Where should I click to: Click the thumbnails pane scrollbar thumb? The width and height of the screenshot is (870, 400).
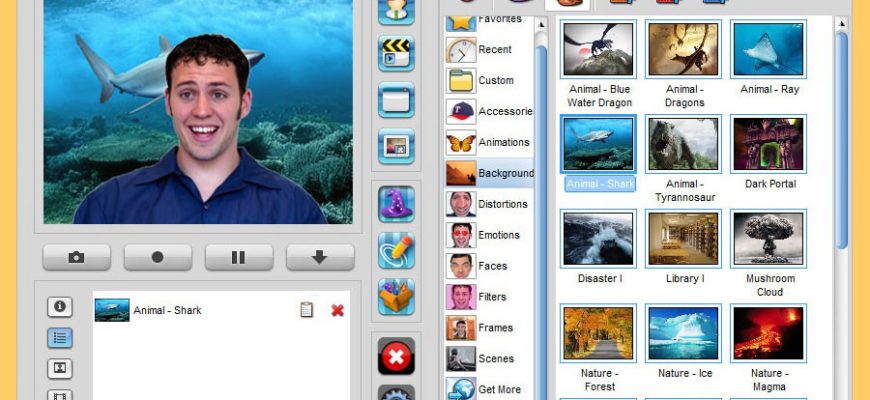click(x=842, y=140)
